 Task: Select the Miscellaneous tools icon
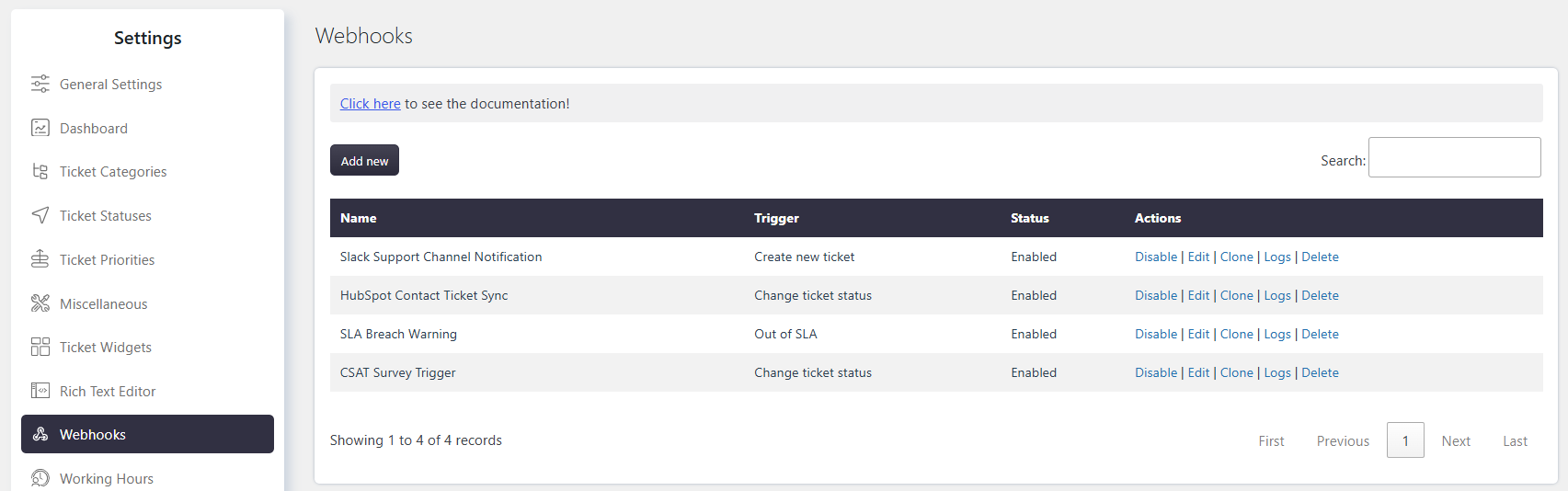point(40,303)
